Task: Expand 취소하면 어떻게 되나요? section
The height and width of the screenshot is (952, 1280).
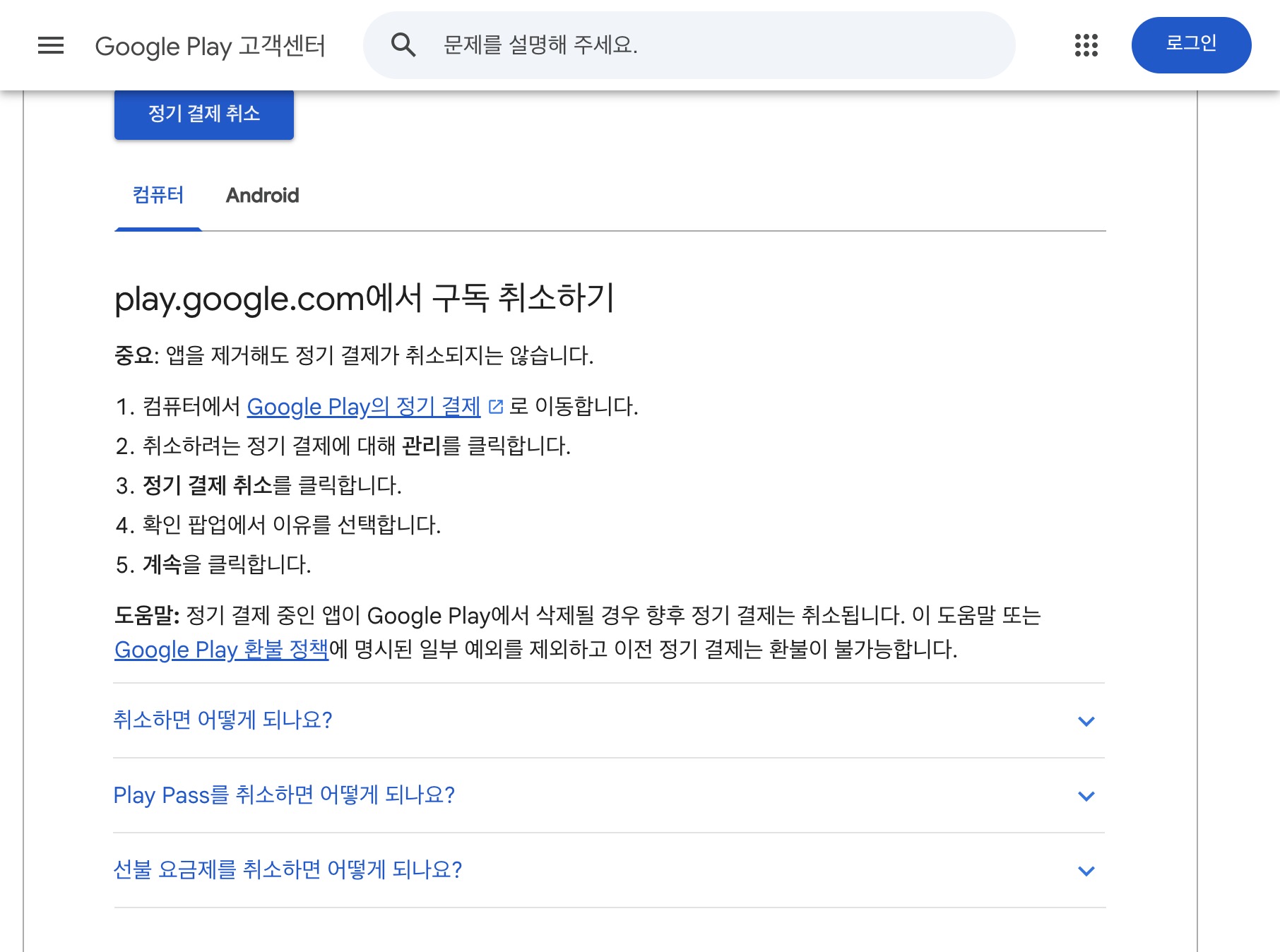Action: (609, 720)
